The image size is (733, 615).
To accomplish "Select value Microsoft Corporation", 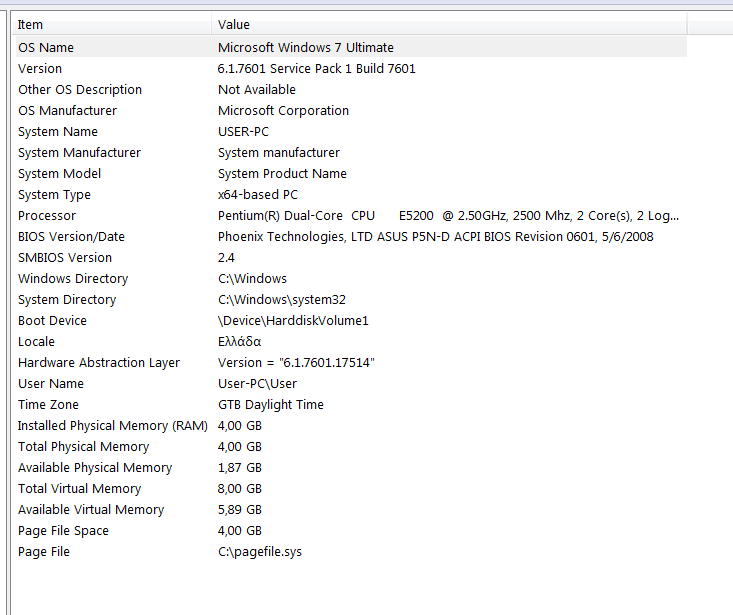I will tap(283, 111).
